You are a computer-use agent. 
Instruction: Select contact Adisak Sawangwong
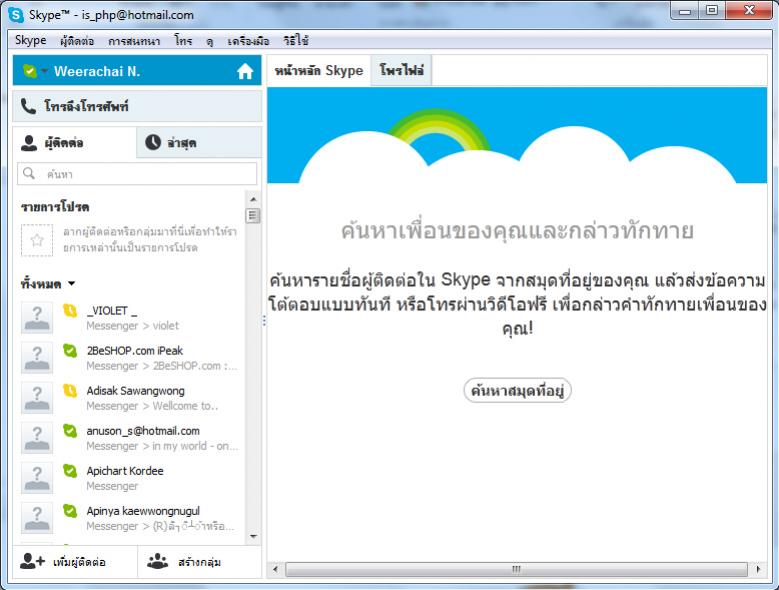[x=131, y=398]
